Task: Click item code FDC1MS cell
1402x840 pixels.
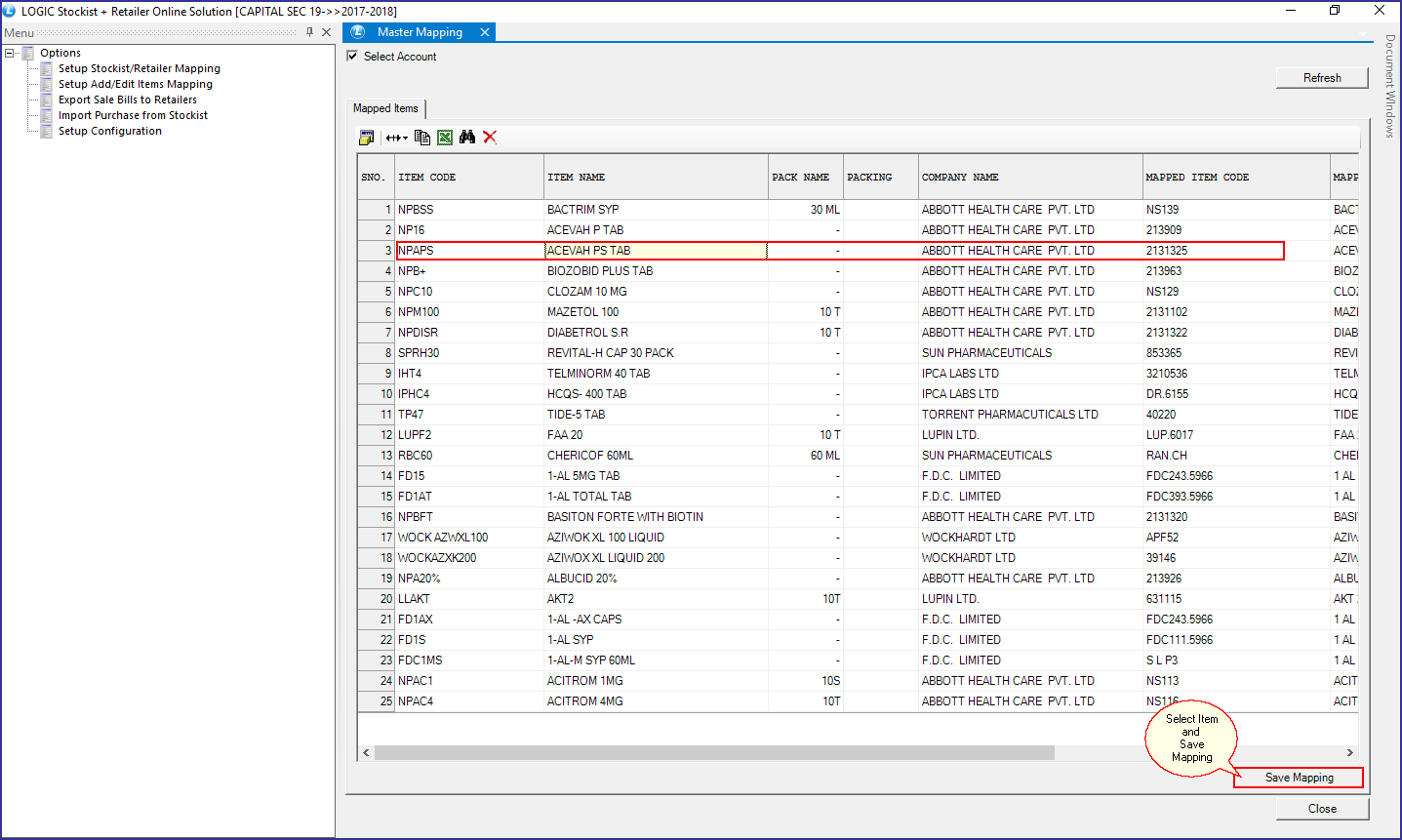Action: click(x=469, y=660)
